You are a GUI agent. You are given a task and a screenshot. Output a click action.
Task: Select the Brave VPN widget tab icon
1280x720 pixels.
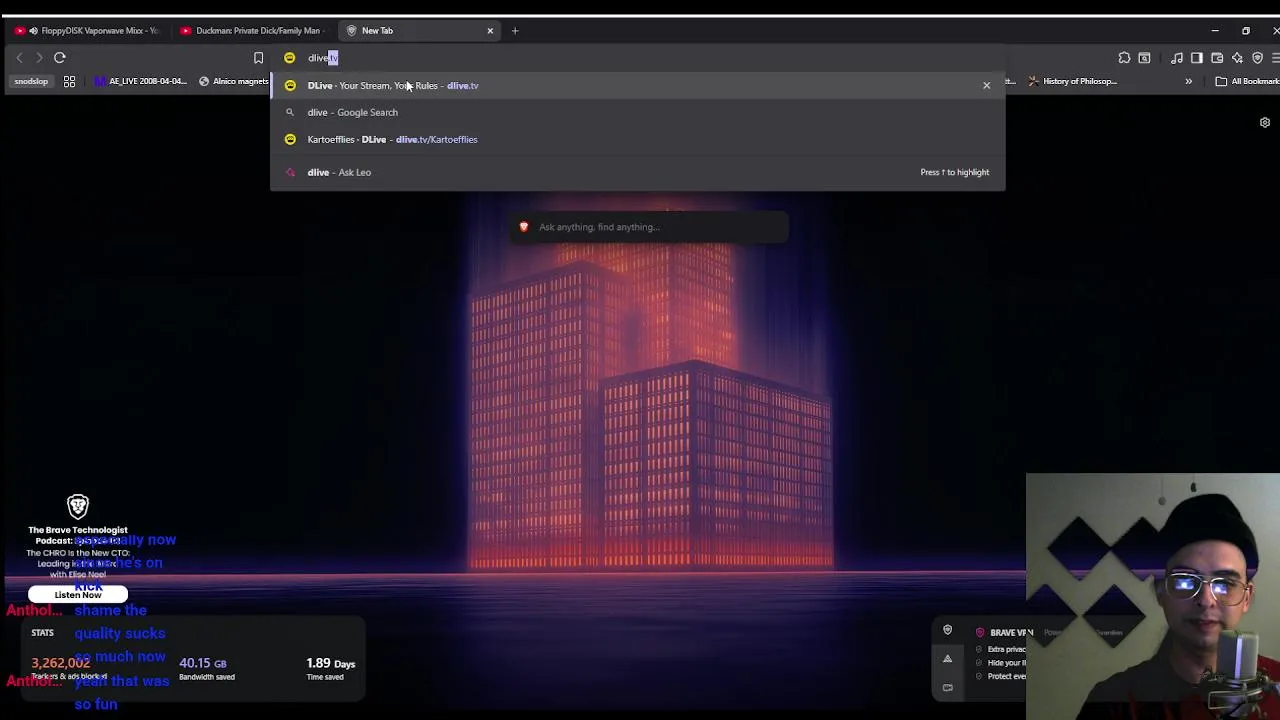point(947,630)
